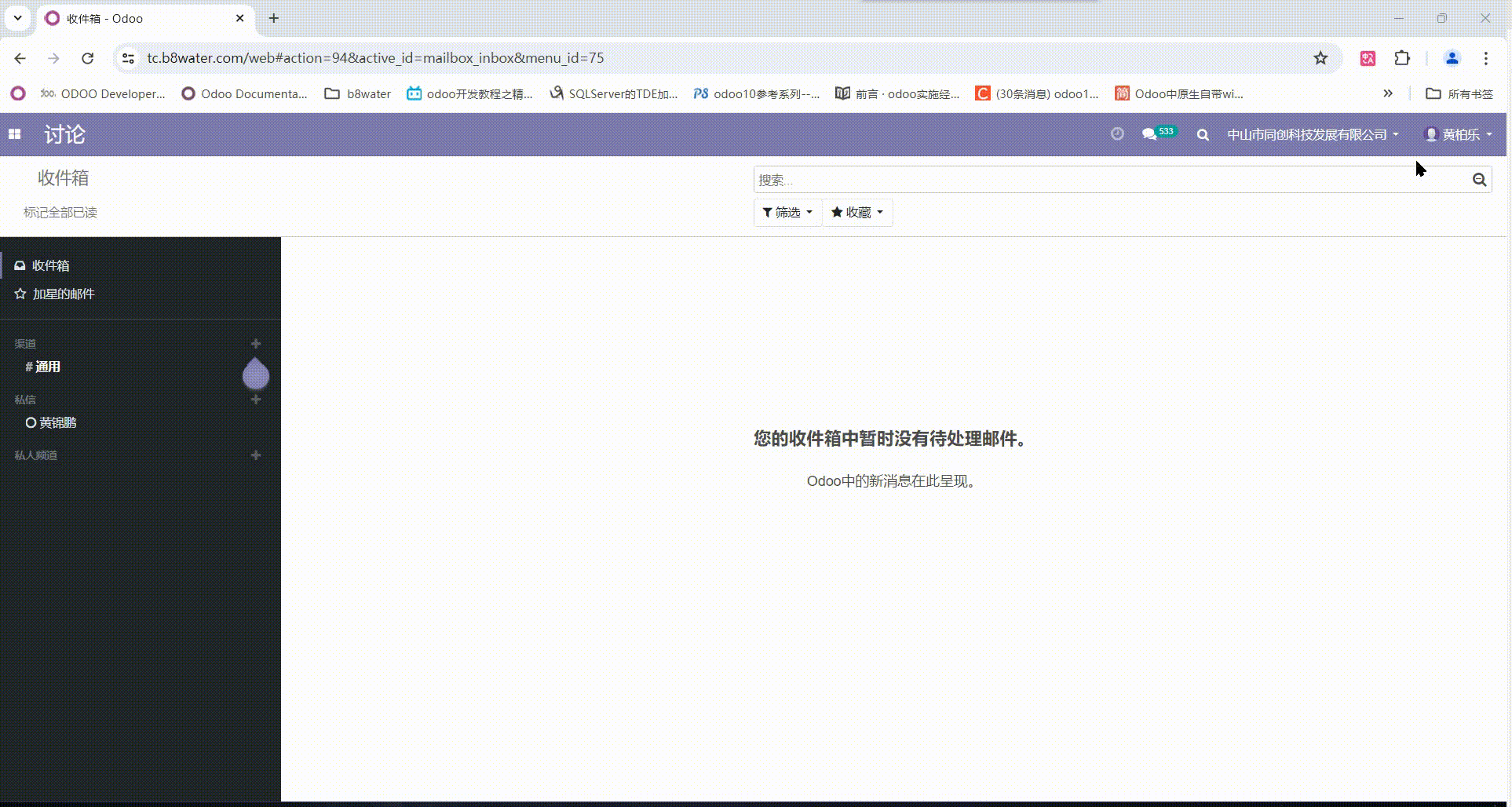Open the apps grid icon top left
1512x807 pixels.
click(14, 134)
